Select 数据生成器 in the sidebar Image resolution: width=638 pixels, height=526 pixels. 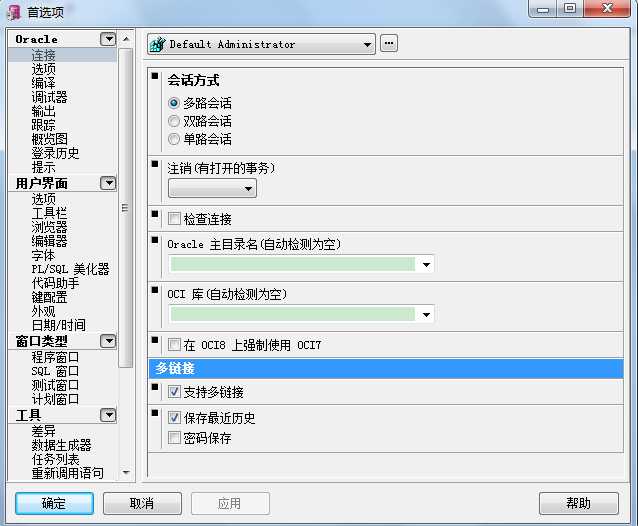tap(61, 445)
